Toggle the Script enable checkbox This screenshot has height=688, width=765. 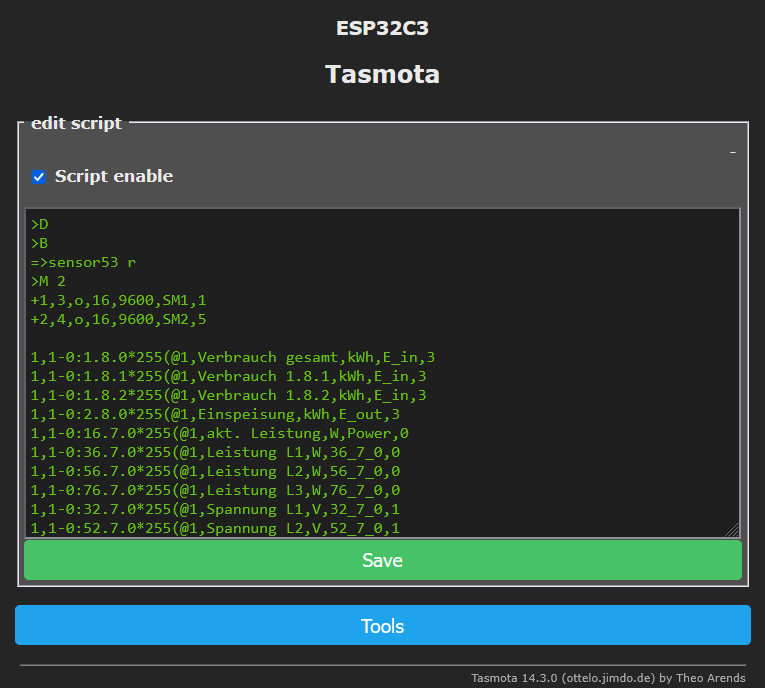coord(39,177)
